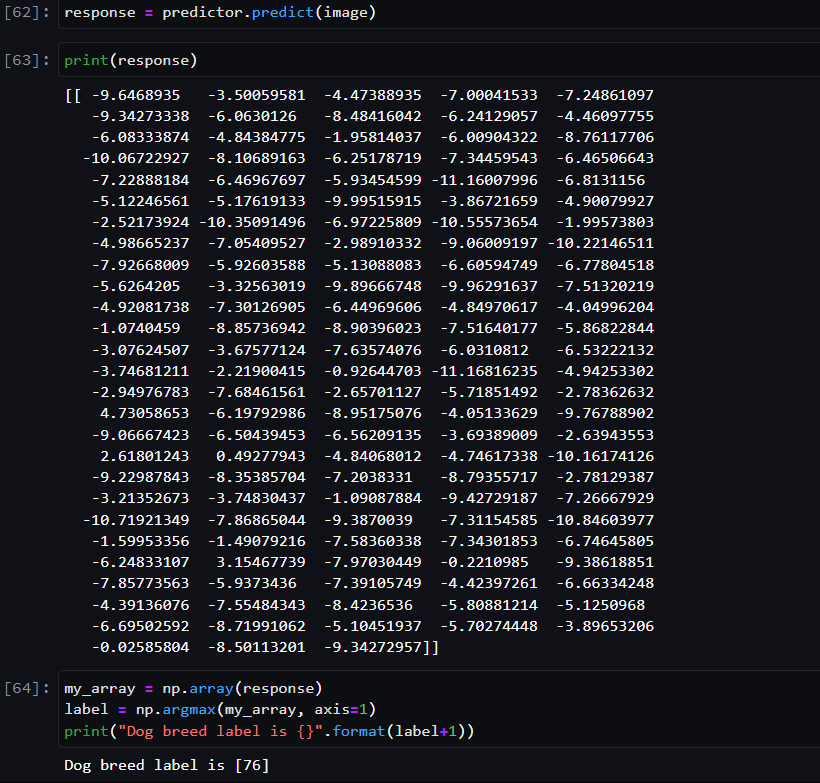
Task: Click the value -11.16816235
Action: pos(484,371)
